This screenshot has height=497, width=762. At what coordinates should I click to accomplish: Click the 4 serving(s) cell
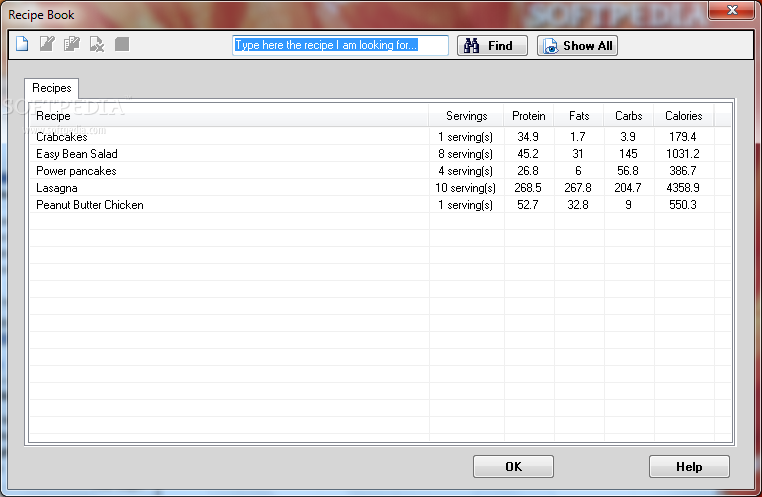coord(466,171)
